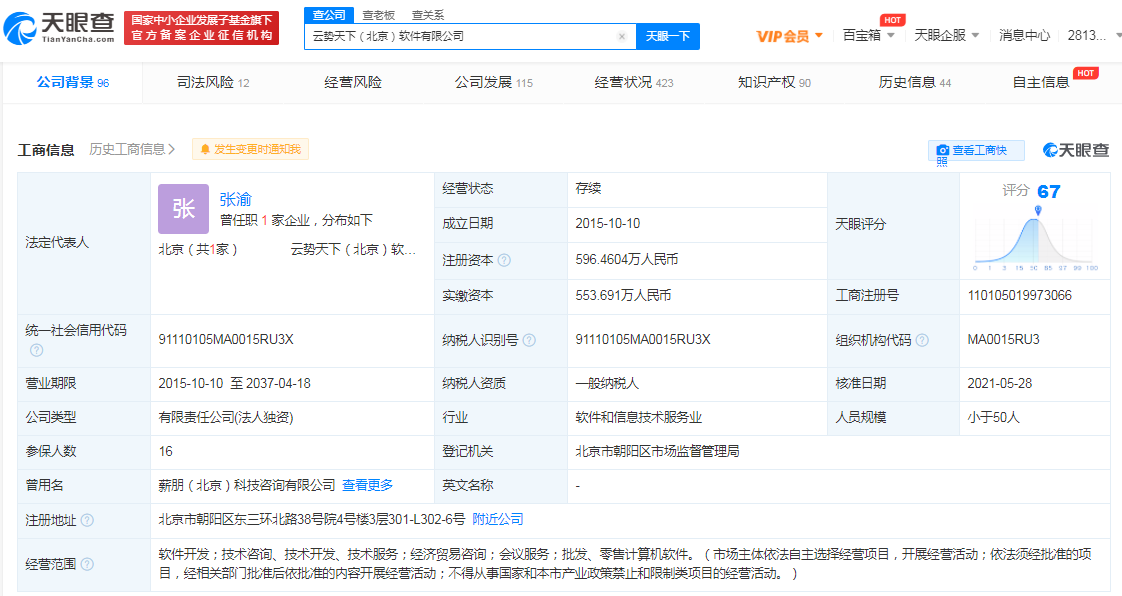Open the 公司发展 tab
Screen dimensions: 1122x596
point(494,82)
